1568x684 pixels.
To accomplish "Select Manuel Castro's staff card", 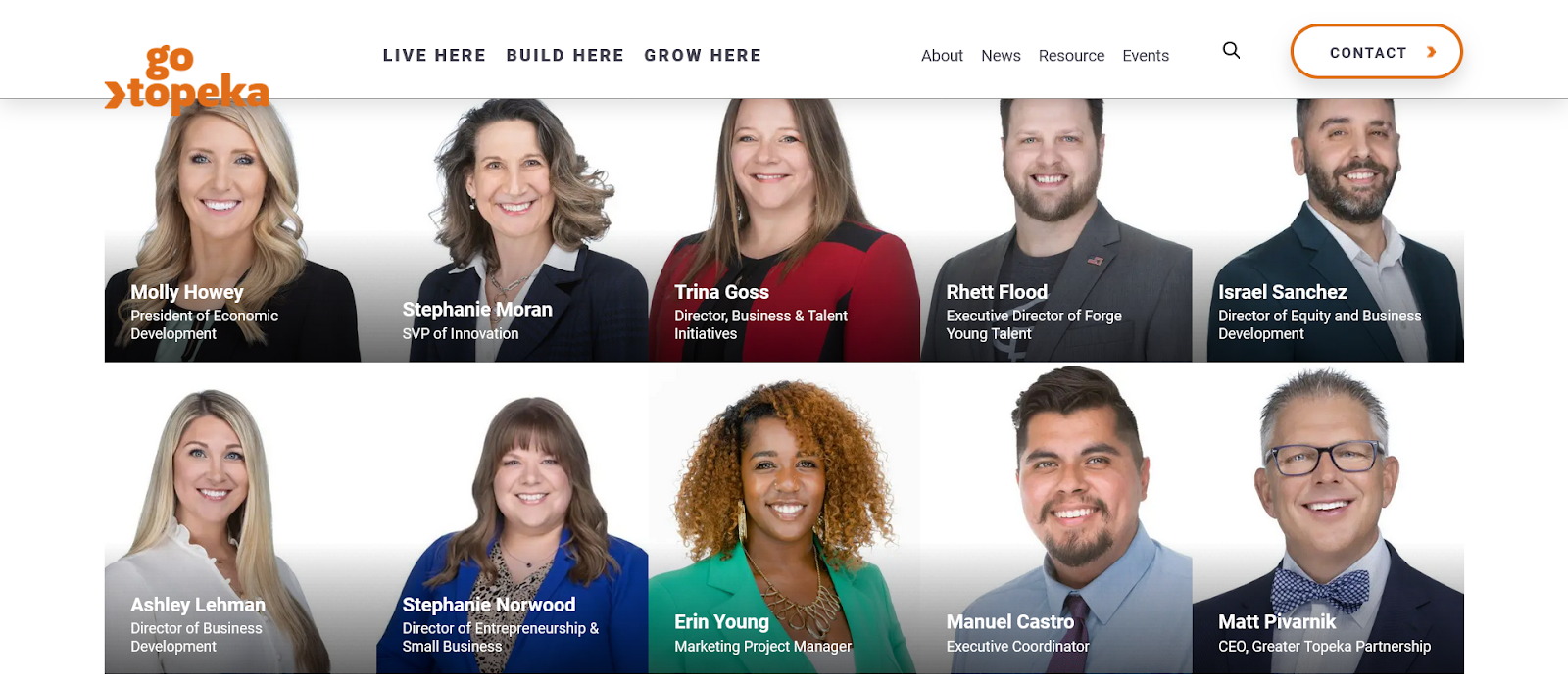I will [1056, 520].
